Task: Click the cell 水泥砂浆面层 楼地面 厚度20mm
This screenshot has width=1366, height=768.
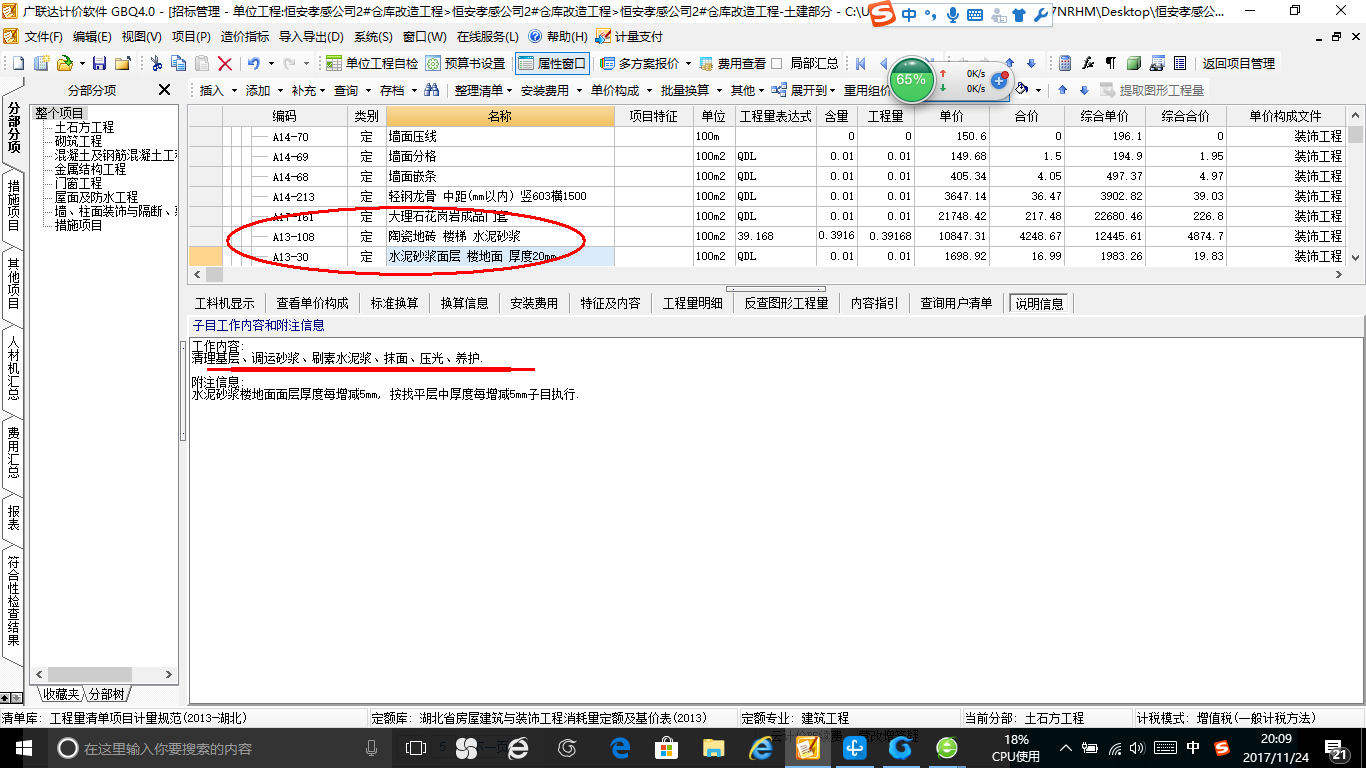Action: coord(500,256)
